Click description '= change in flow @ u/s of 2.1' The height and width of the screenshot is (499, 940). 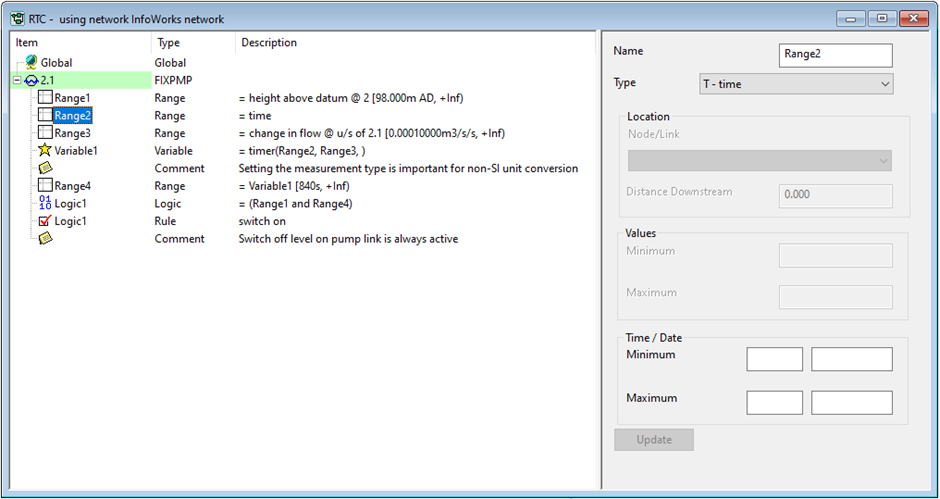coord(372,133)
